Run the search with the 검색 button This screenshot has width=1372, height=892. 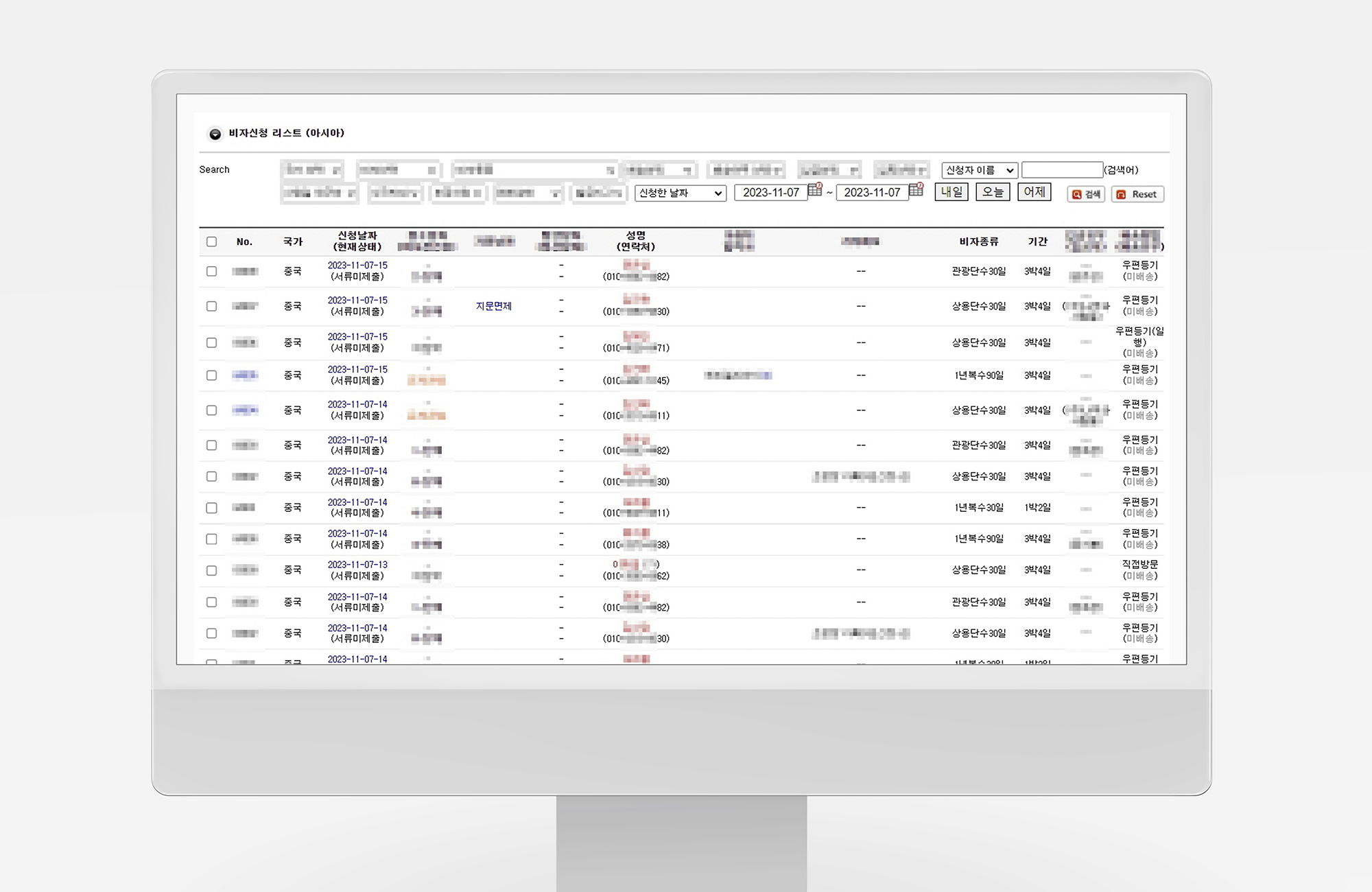click(x=1086, y=194)
